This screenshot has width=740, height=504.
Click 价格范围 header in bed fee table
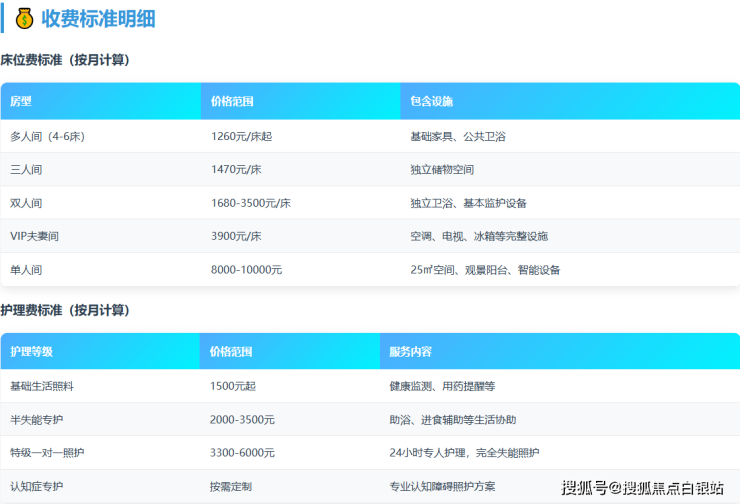(232, 102)
